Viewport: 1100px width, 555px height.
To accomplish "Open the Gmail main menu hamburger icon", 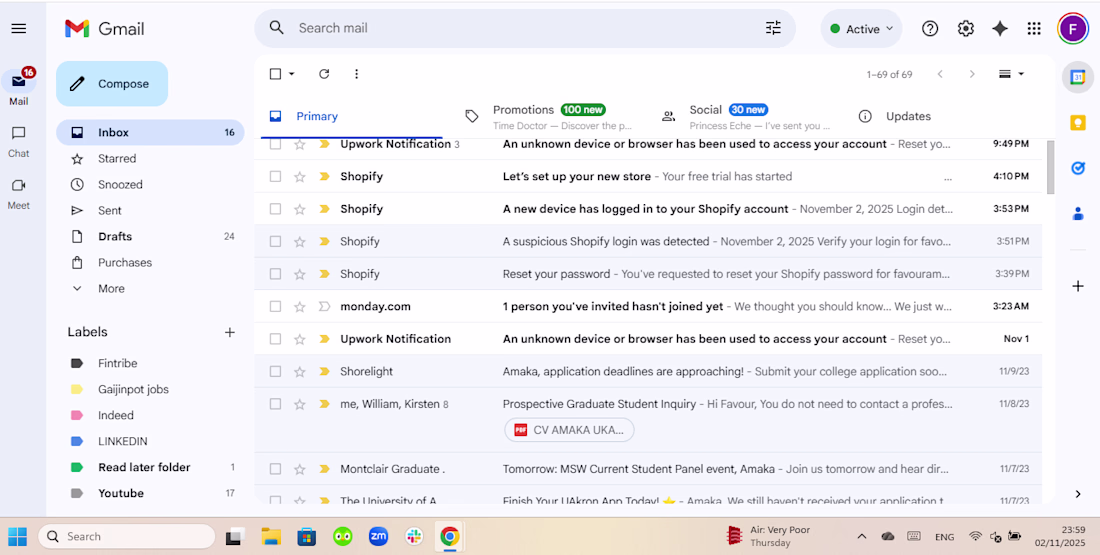I will [19, 29].
